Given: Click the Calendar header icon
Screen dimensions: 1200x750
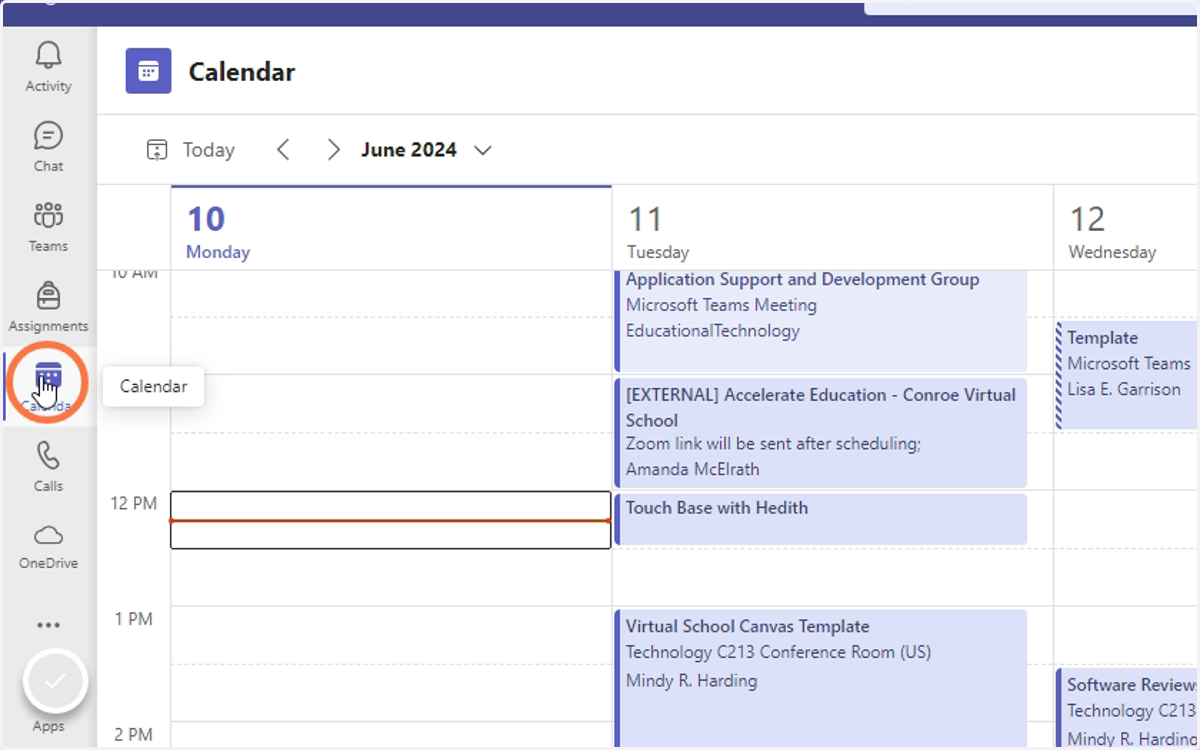Looking at the screenshot, I should pos(148,71).
